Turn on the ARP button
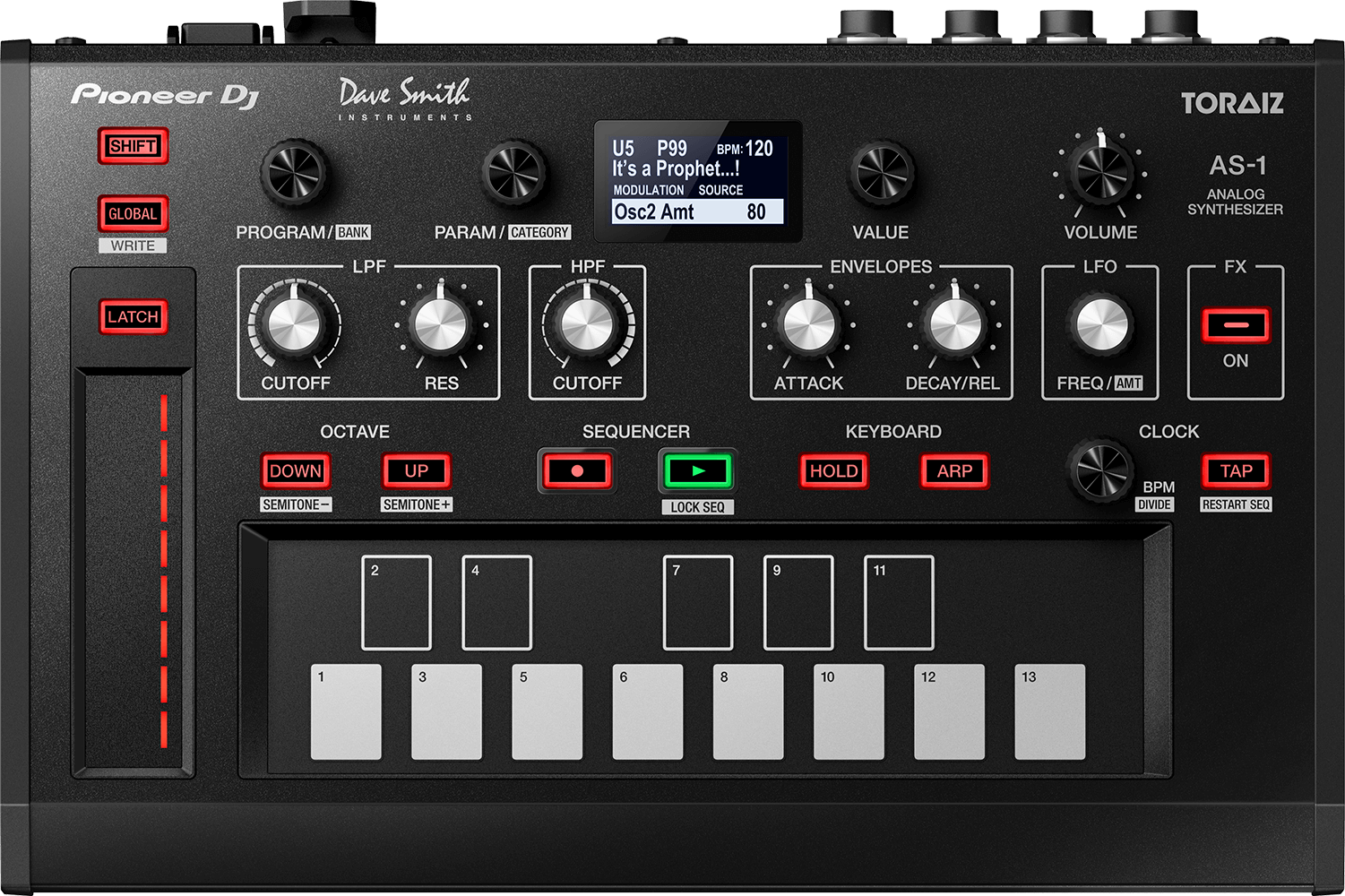Image resolution: width=1345 pixels, height=896 pixels. coord(954,471)
